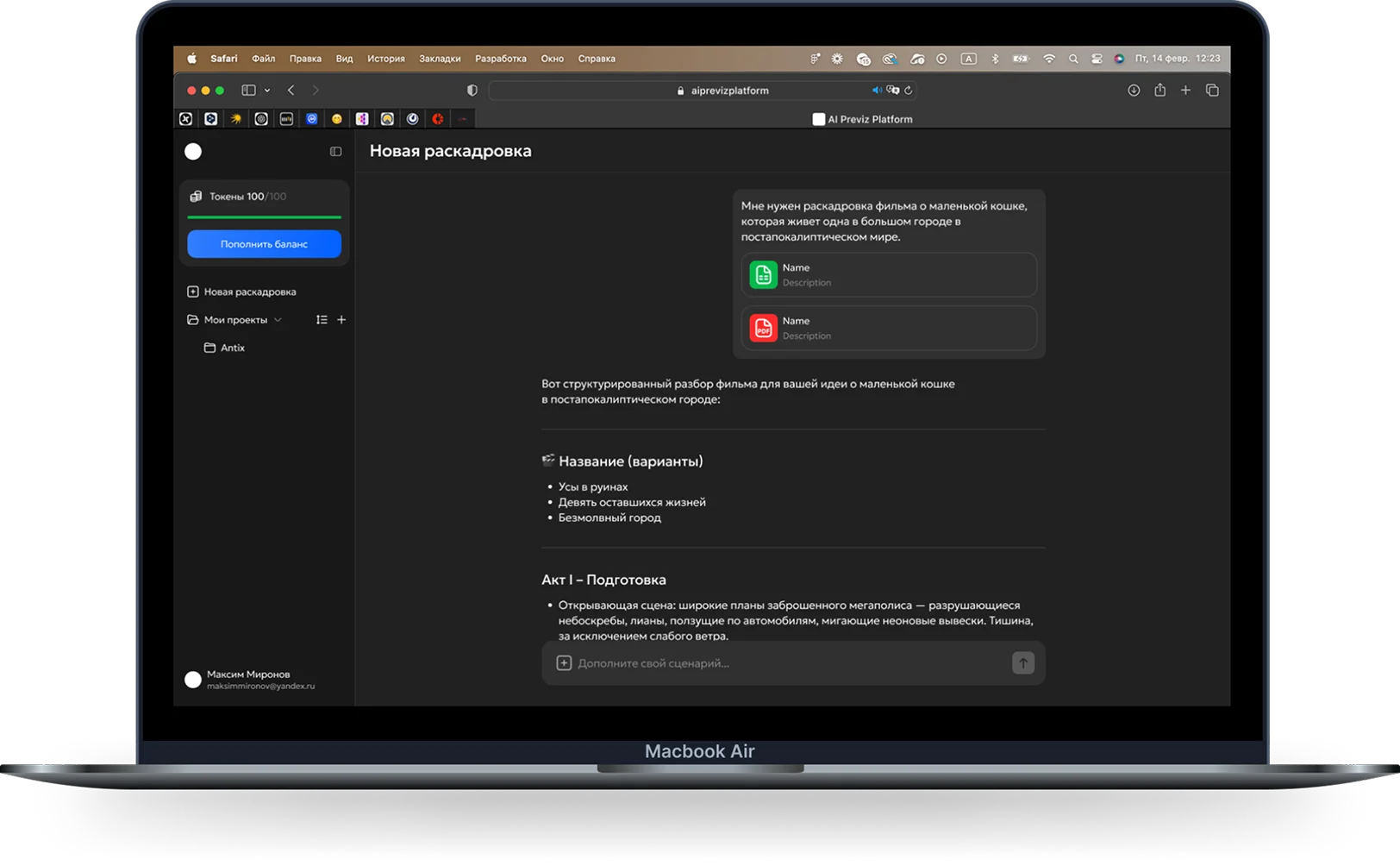Open Окно menu
The height and width of the screenshot is (866, 1400).
coord(552,59)
